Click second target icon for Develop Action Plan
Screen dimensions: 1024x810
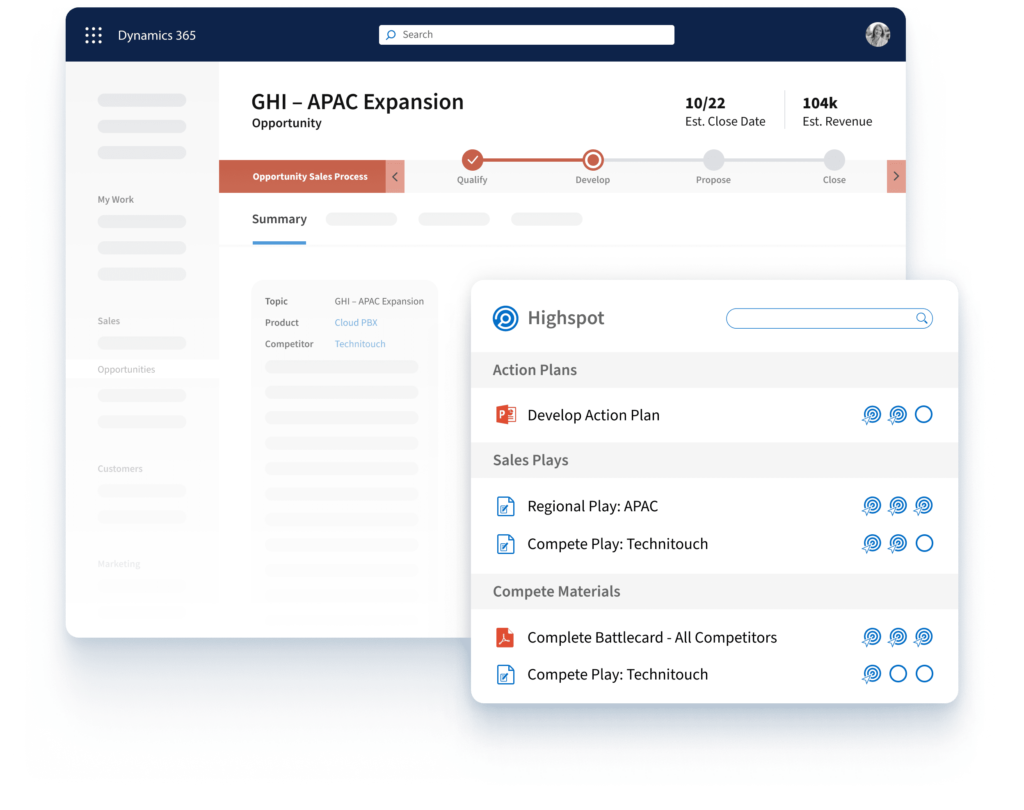(898, 415)
